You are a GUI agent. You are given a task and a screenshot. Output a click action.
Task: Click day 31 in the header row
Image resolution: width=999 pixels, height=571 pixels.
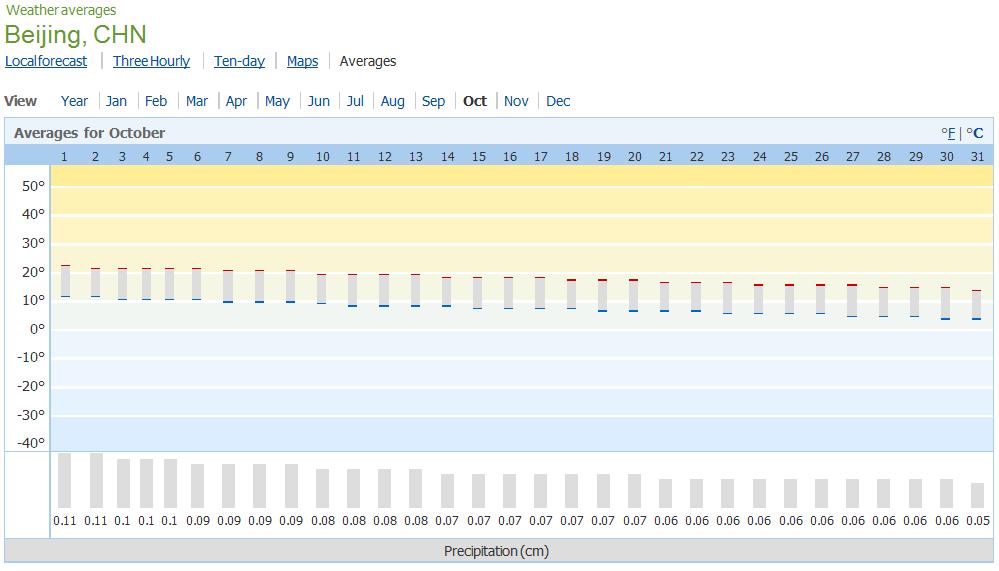(977, 157)
